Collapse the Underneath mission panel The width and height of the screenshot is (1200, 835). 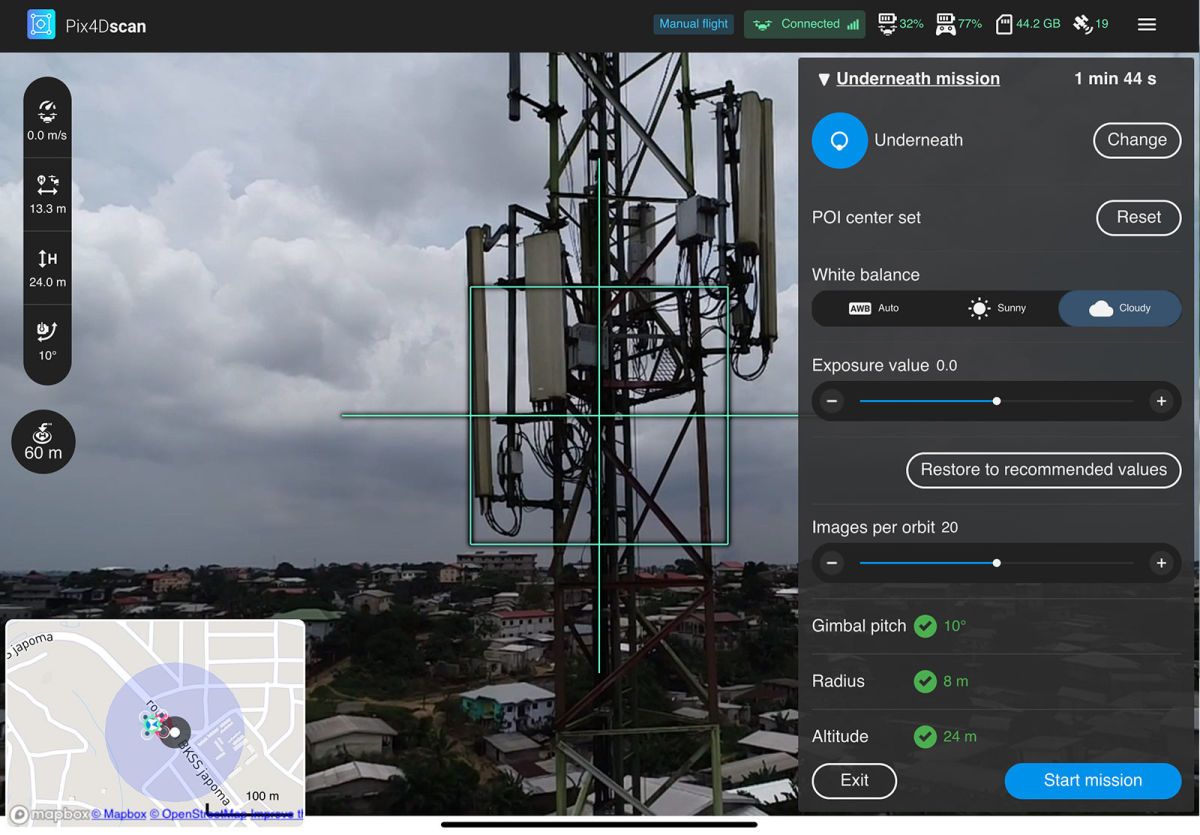click(824, 78)
